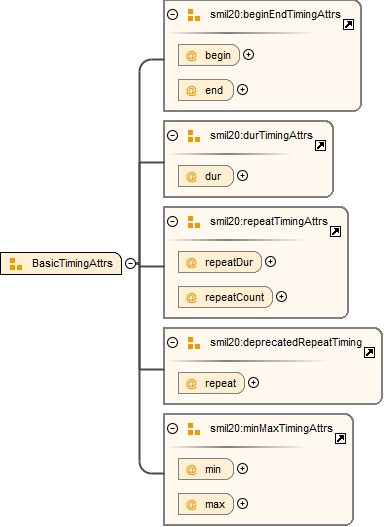The width and height of the screenshot is (384, 527).
Task: Collapse the smil20:repeatTimingAttrs group
Action: coord(172,221)
